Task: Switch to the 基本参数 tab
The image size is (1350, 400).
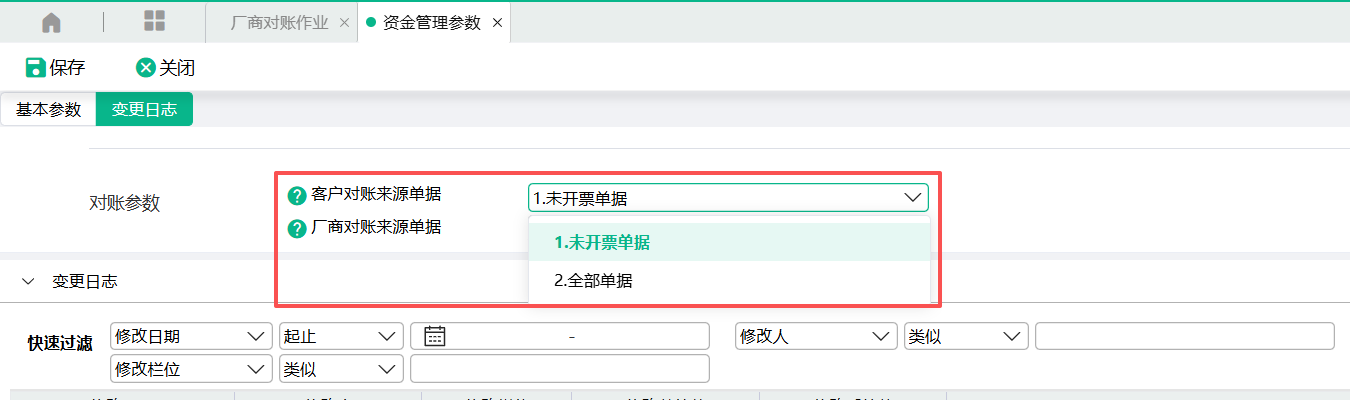Action: point(48,110)
